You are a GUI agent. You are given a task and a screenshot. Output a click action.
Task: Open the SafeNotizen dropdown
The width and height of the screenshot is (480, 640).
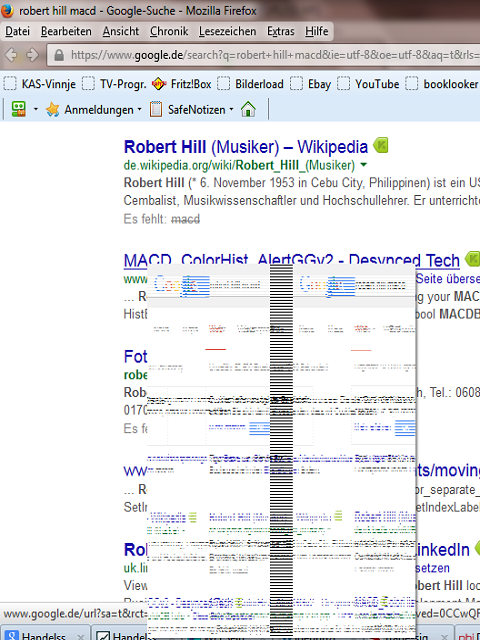click(x=191, y=109)
